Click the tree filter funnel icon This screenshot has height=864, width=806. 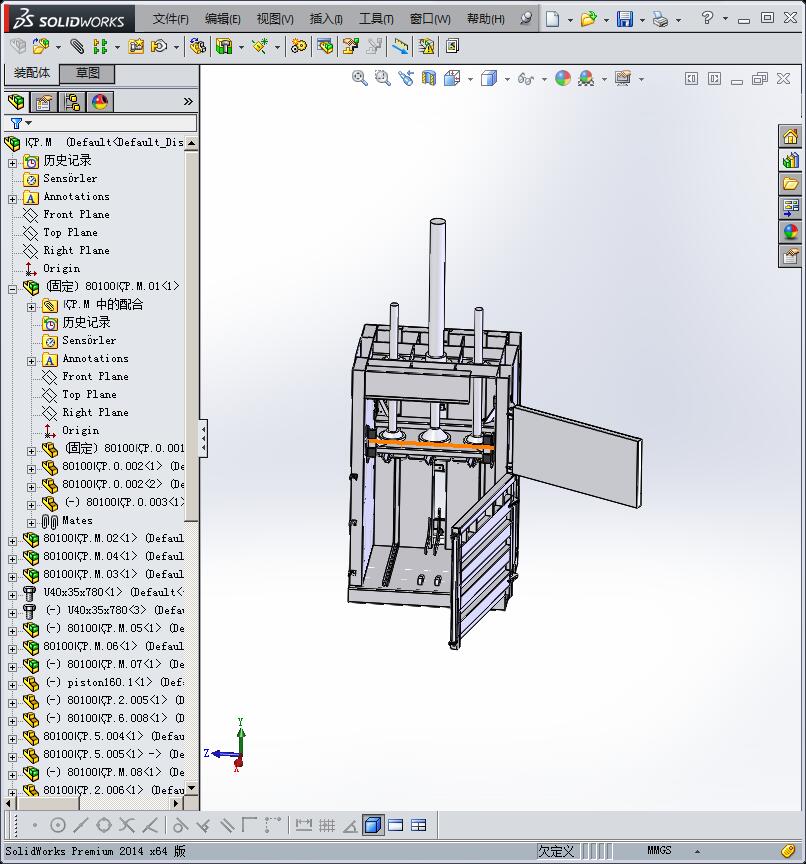click(17, 123)
